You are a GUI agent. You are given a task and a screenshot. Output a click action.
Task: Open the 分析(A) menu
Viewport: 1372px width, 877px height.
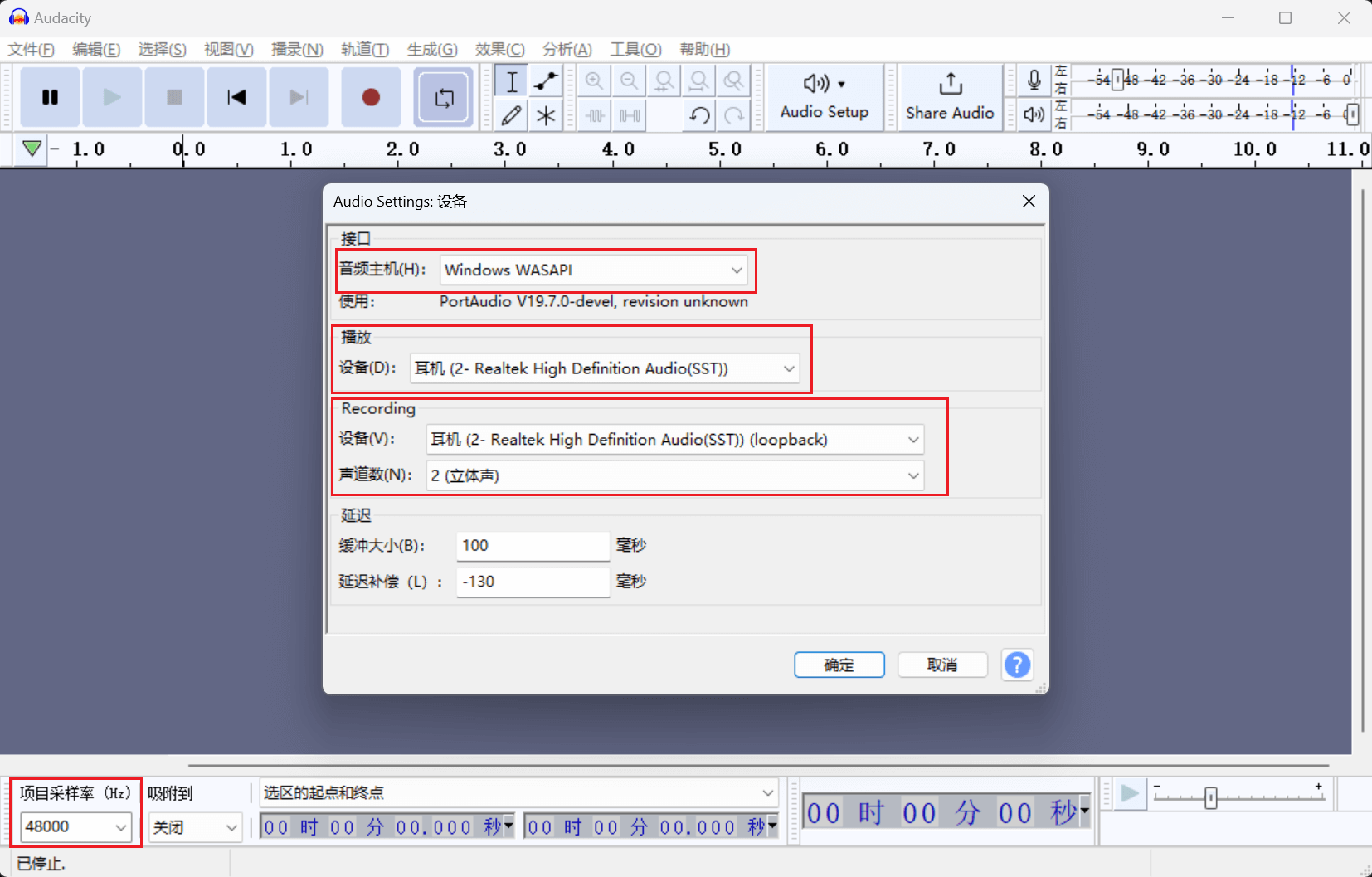(567, 50)
